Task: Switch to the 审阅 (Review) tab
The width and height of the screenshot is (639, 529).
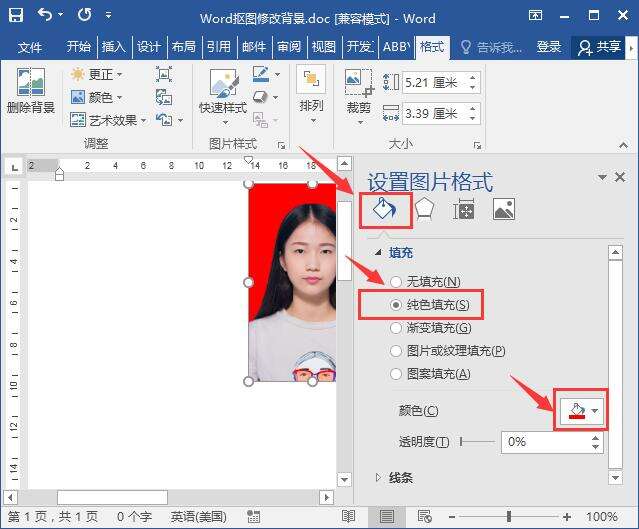Action: tap(289, 47)
